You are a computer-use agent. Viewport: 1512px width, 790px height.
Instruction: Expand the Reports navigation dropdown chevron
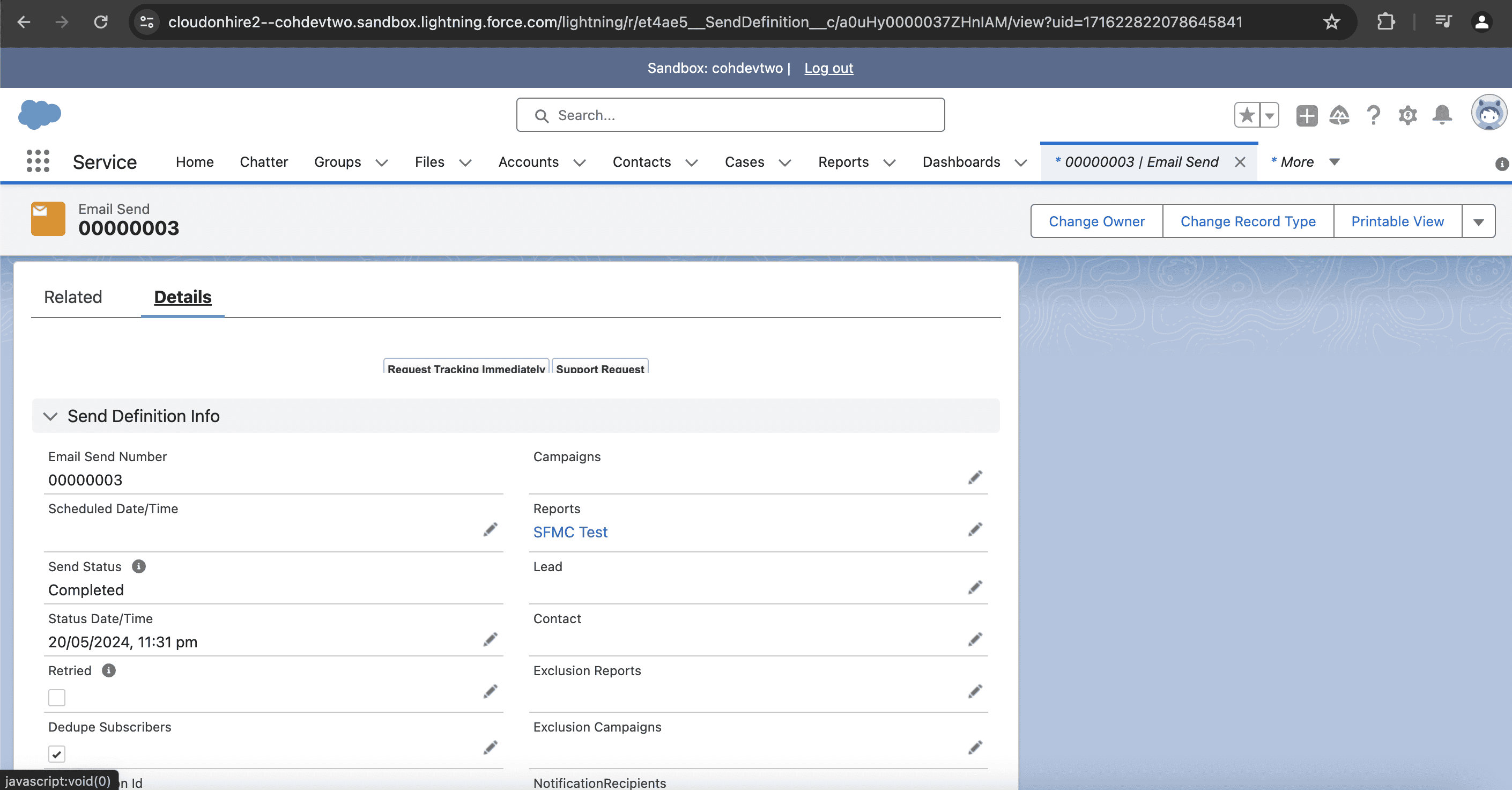[x=890, y=163]
